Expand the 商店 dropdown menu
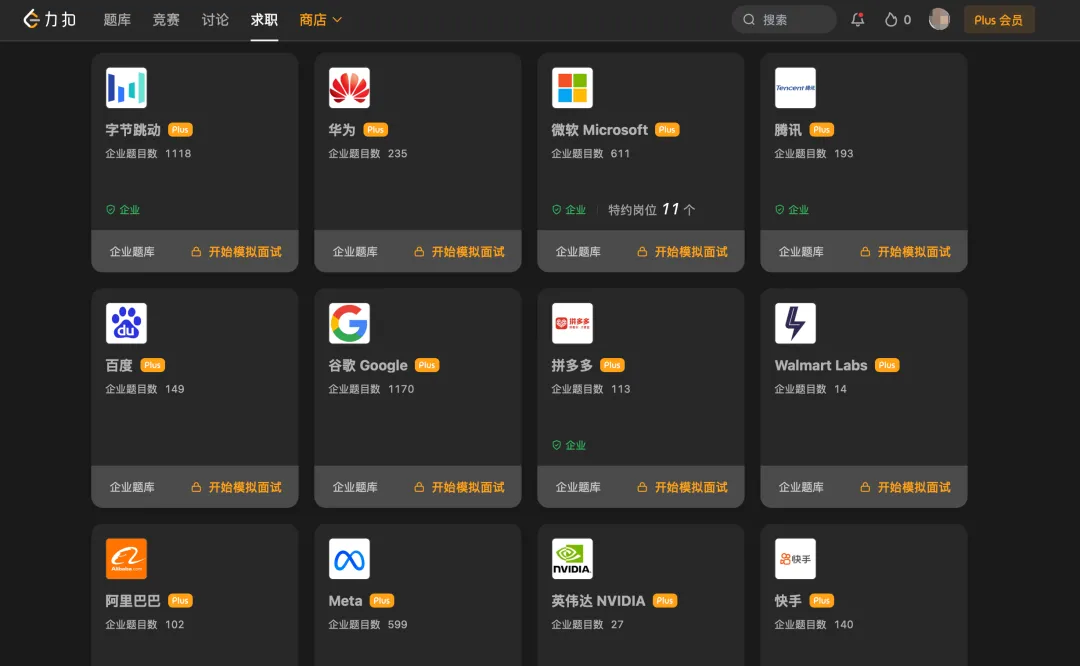The height and width of the screenshot is (666, 1080). click(x=321, y=19)
